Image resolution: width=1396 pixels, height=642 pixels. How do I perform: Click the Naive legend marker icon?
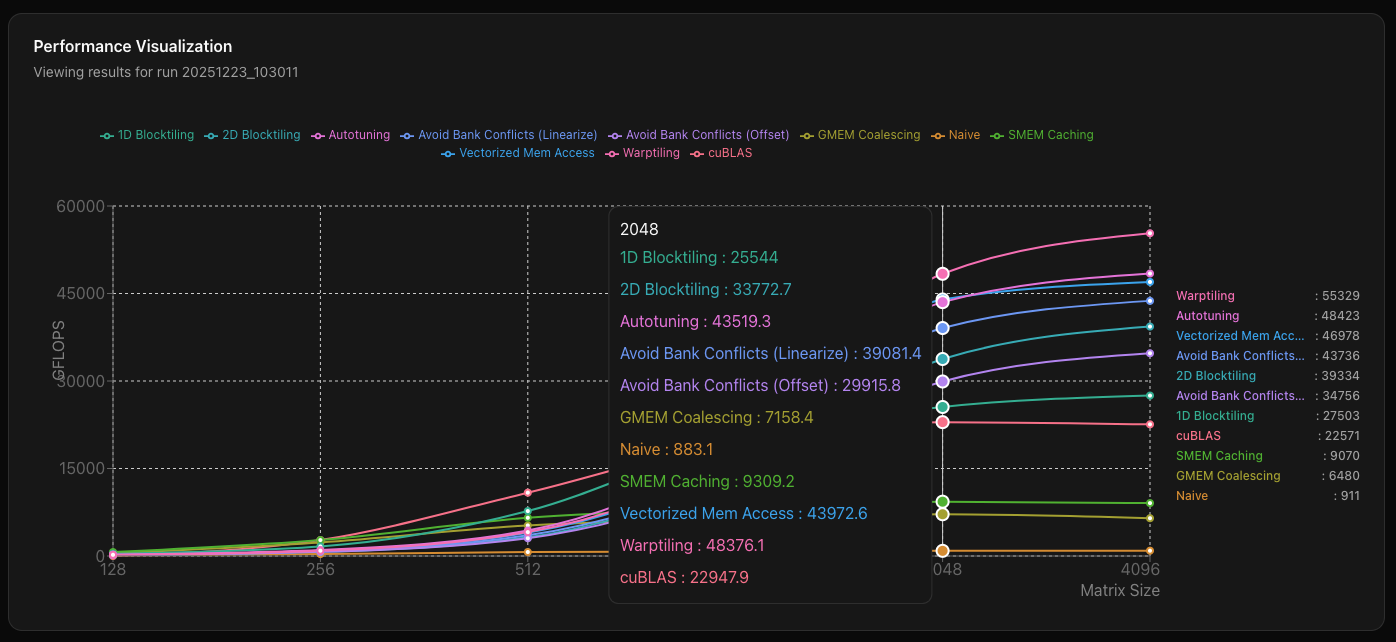click(x=938, y=135)
